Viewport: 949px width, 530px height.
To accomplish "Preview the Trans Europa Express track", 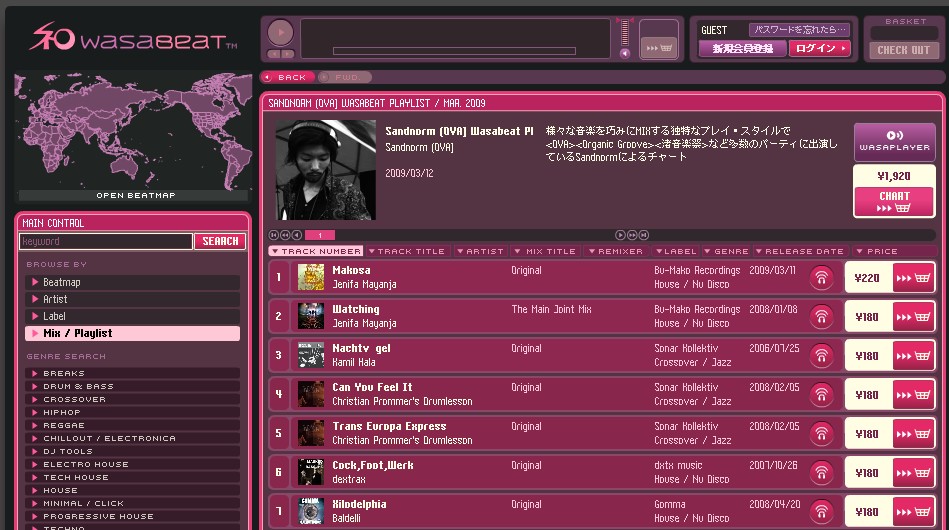I will [821, 434].
